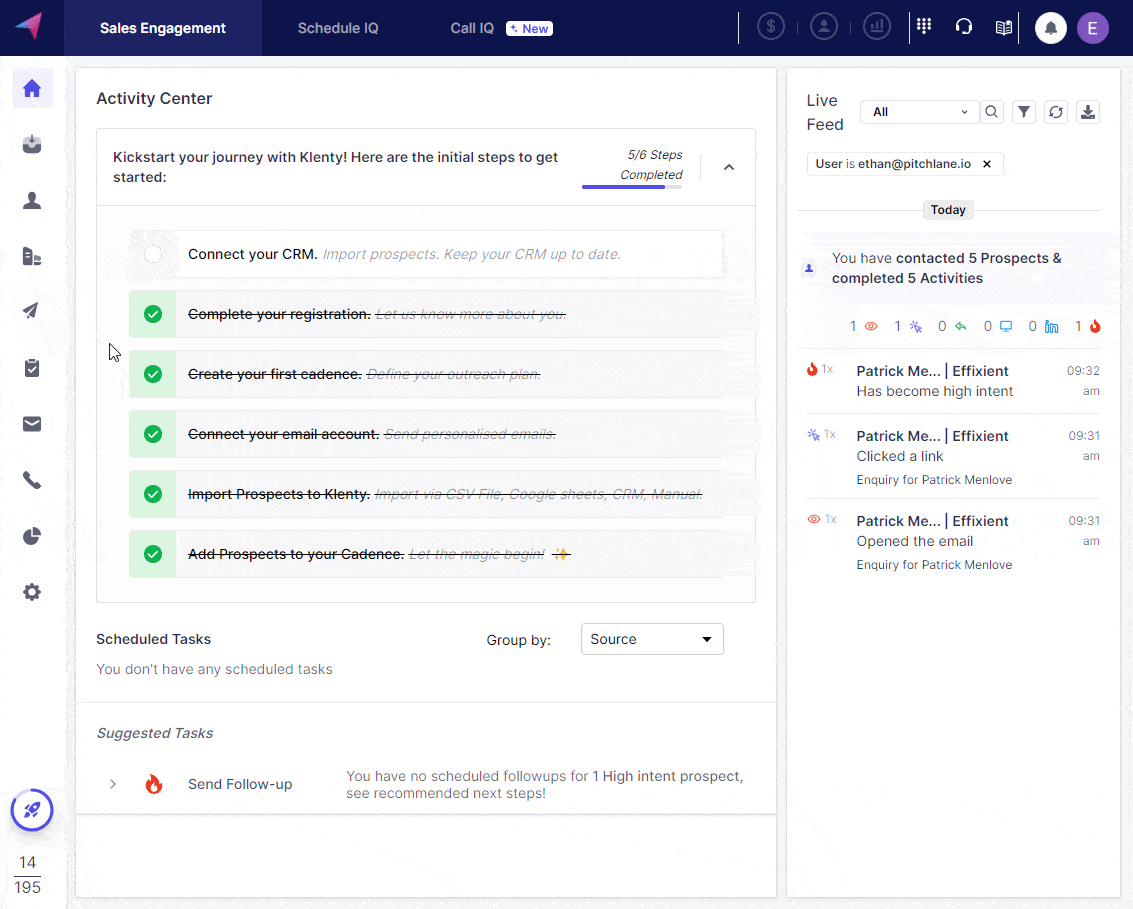The width and height of the screenshot is (1133, 909).
Task: Open the Live Feed filter funnel
Action: click(1024, 112)
